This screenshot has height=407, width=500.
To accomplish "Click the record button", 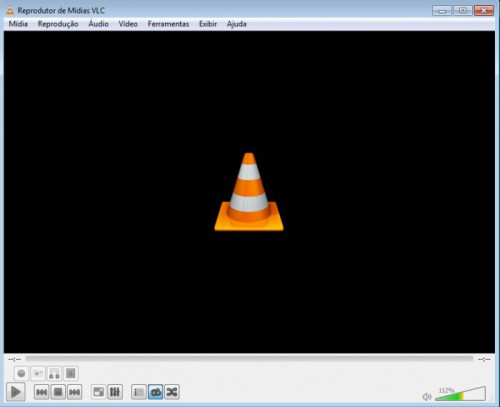I will tap(21, 373).
